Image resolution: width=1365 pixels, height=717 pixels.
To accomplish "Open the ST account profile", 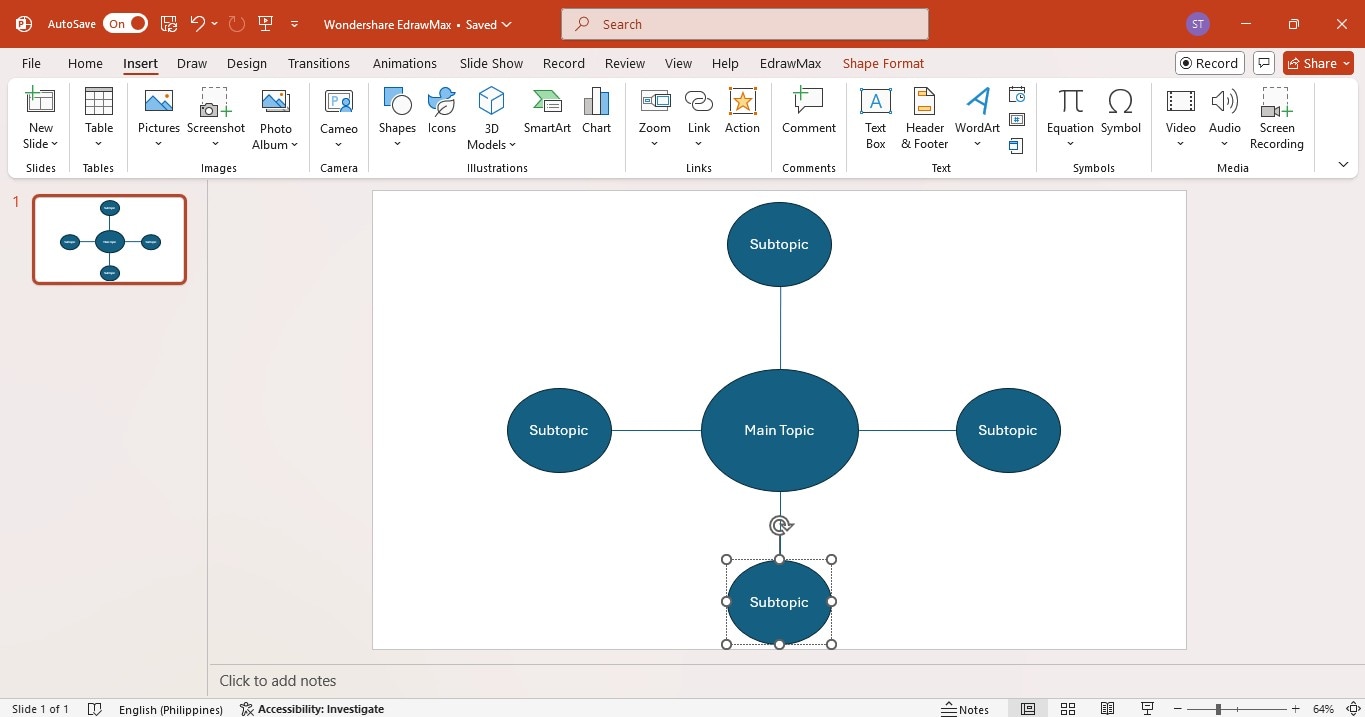I will pyautogui.click(x=1197, y=24).
